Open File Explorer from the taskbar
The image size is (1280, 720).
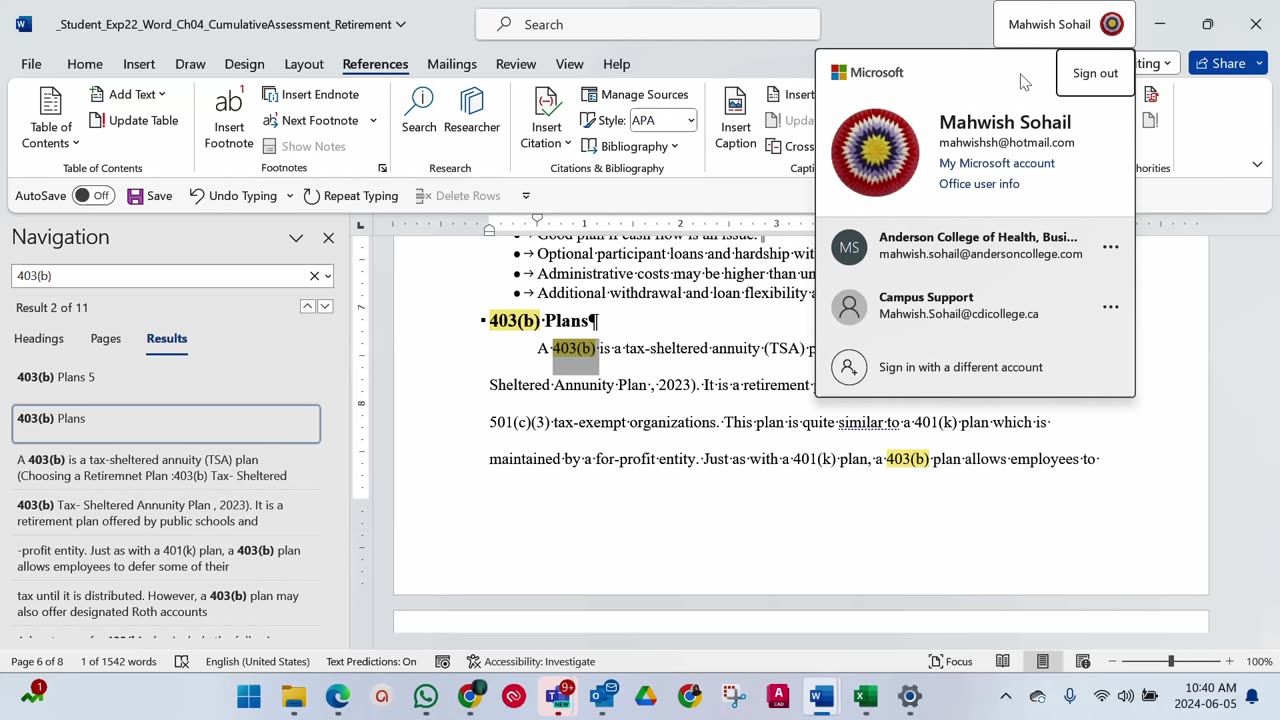tap(293, 696)
